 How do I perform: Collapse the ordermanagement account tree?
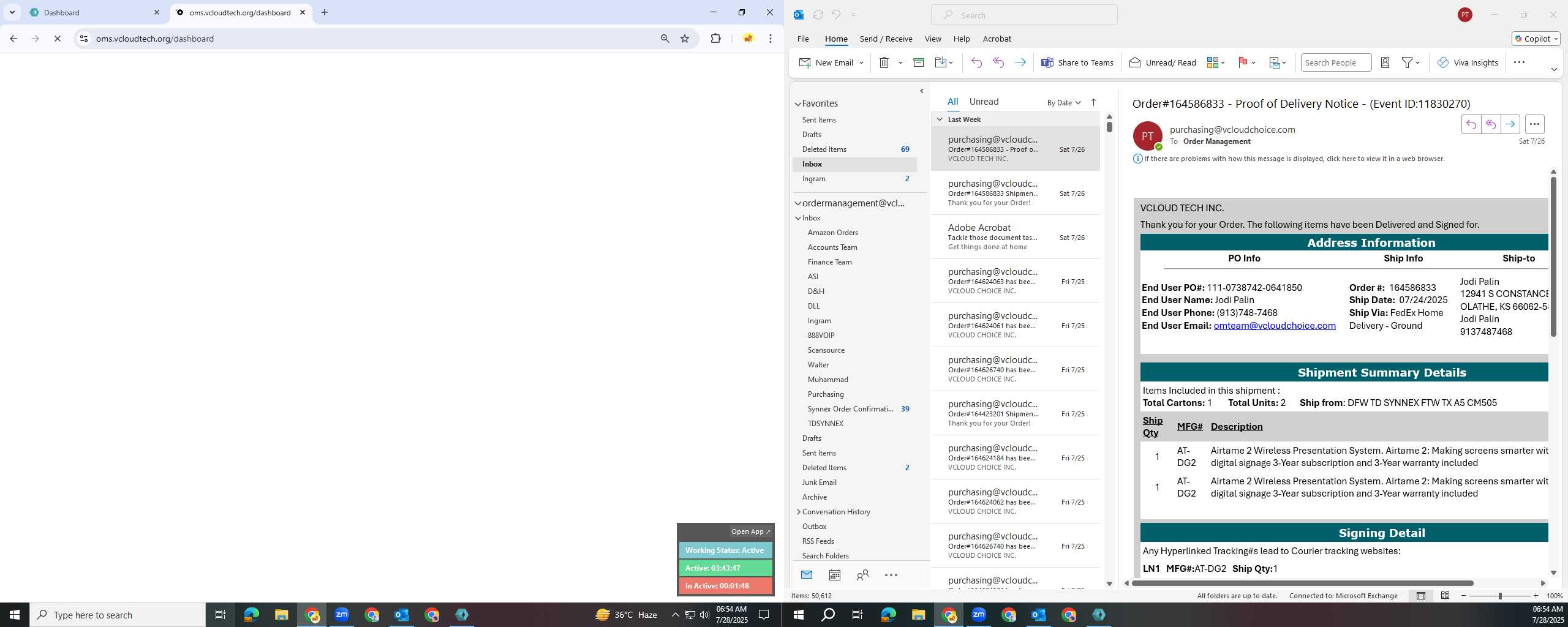797,203
